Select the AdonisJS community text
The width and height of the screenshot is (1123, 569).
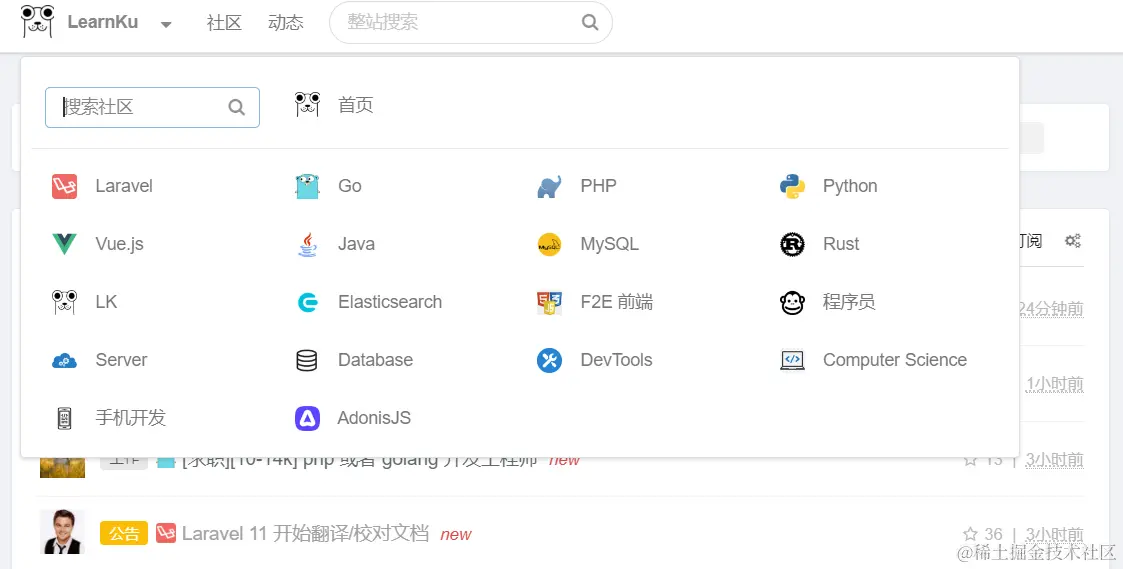(375, 419)
